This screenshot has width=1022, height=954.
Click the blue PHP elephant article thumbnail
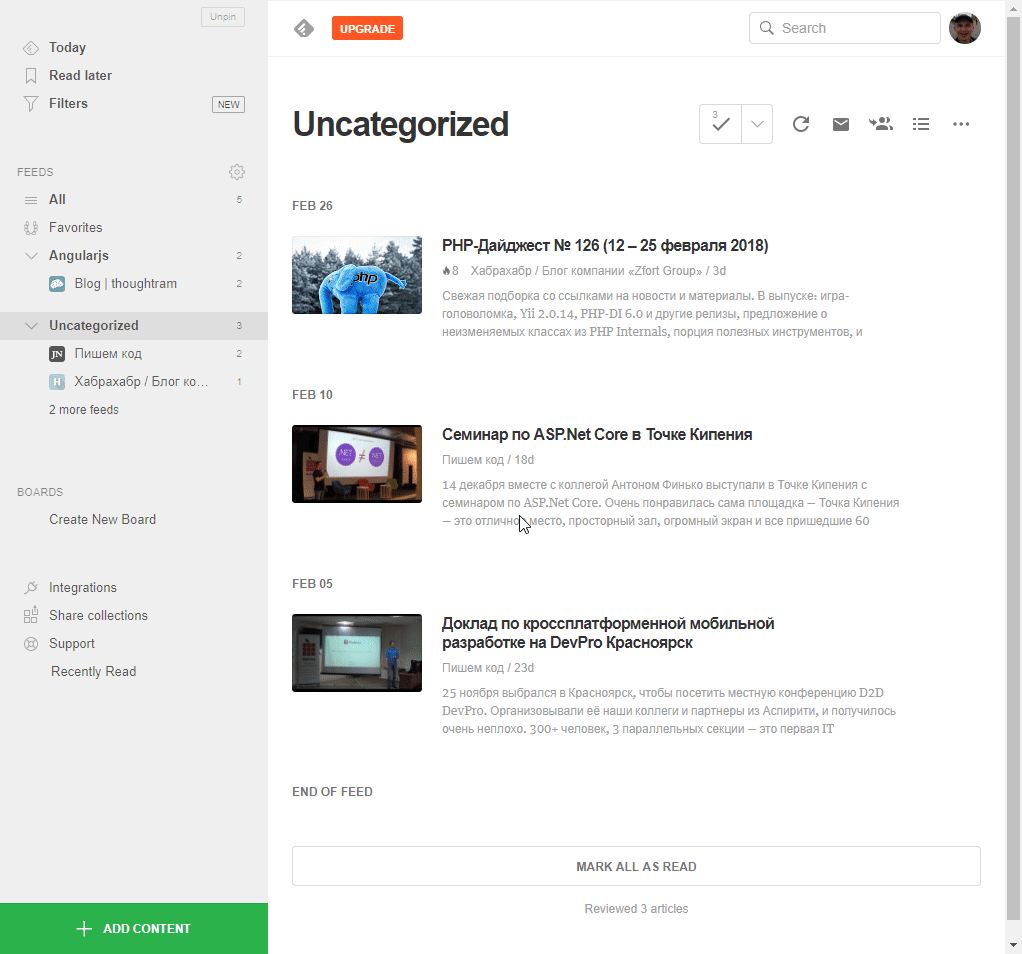[357, 275]
